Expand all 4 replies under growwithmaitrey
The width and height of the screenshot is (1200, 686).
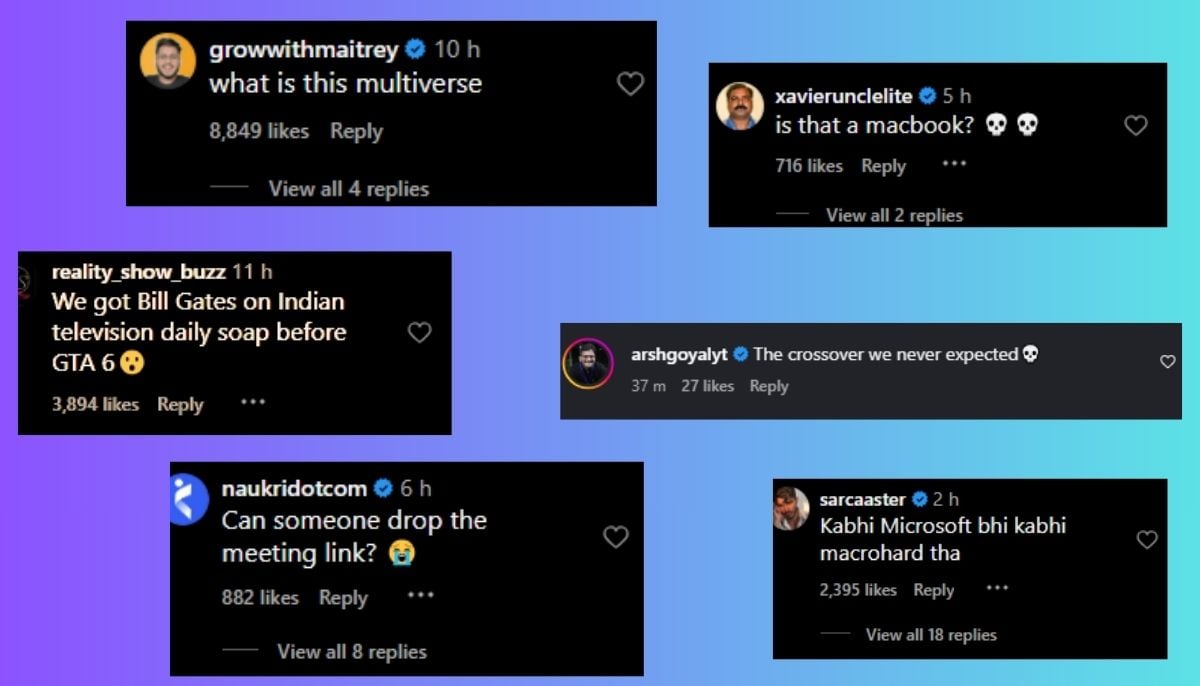(348, 189)
